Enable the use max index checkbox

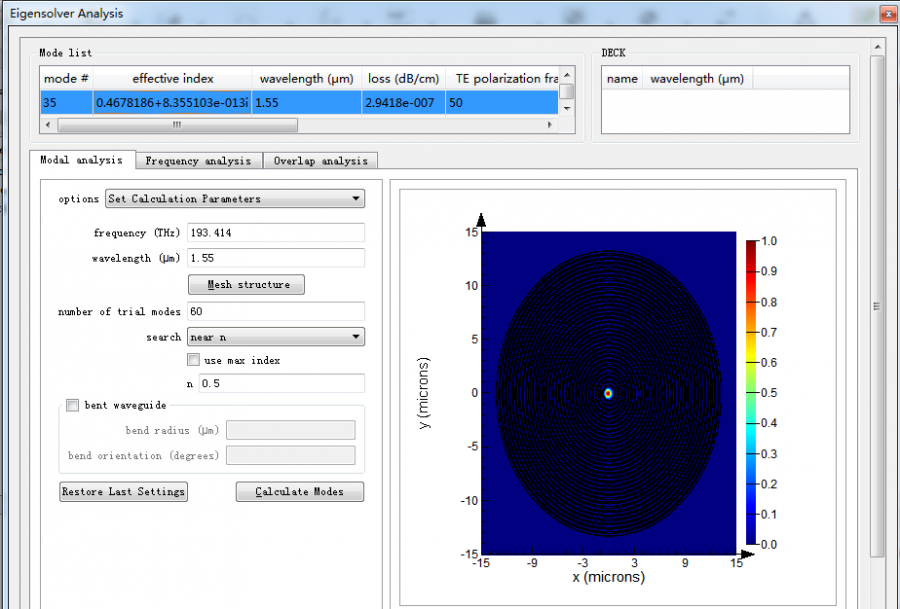tap(194, 360)
